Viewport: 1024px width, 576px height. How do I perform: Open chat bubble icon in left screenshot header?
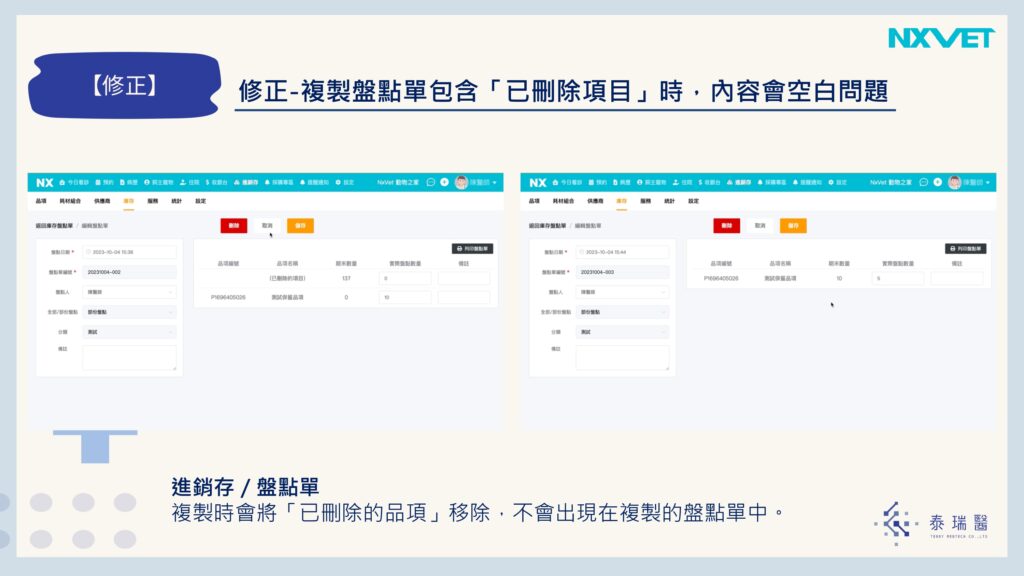pos(431,183)
